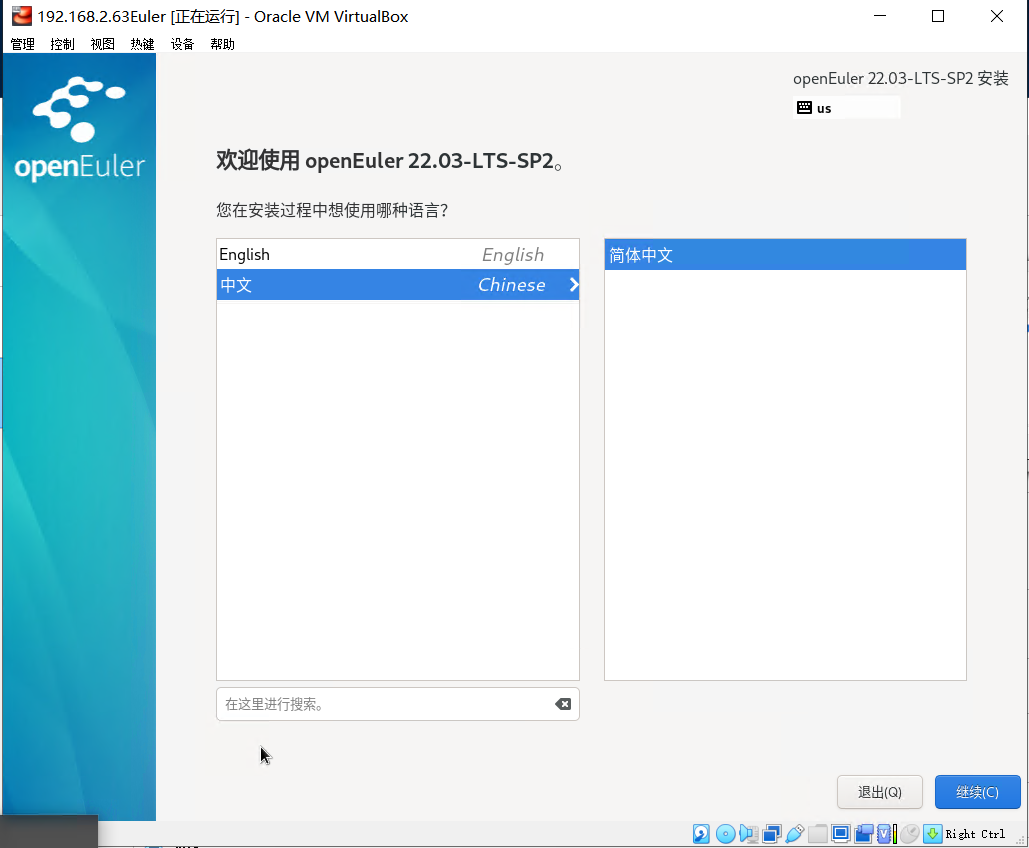Image resolution: width=1029 pixels, height=848 pixels.
Task: Close the VirtualBox VM window
Action: [x=997, y=16]
